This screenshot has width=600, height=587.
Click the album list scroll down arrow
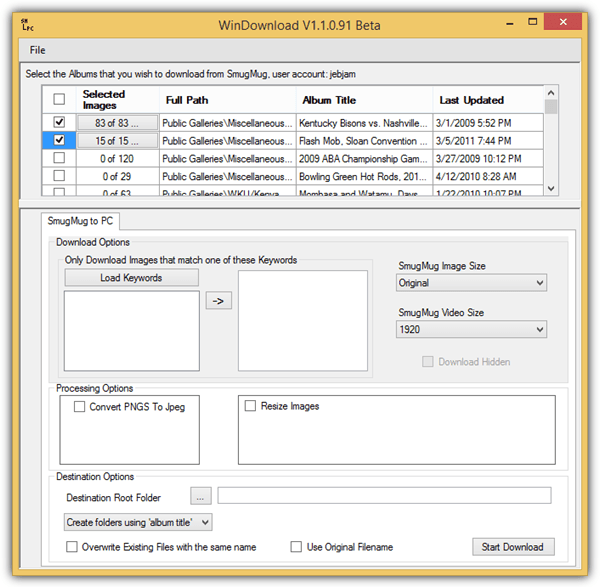(x=551, y=188)
